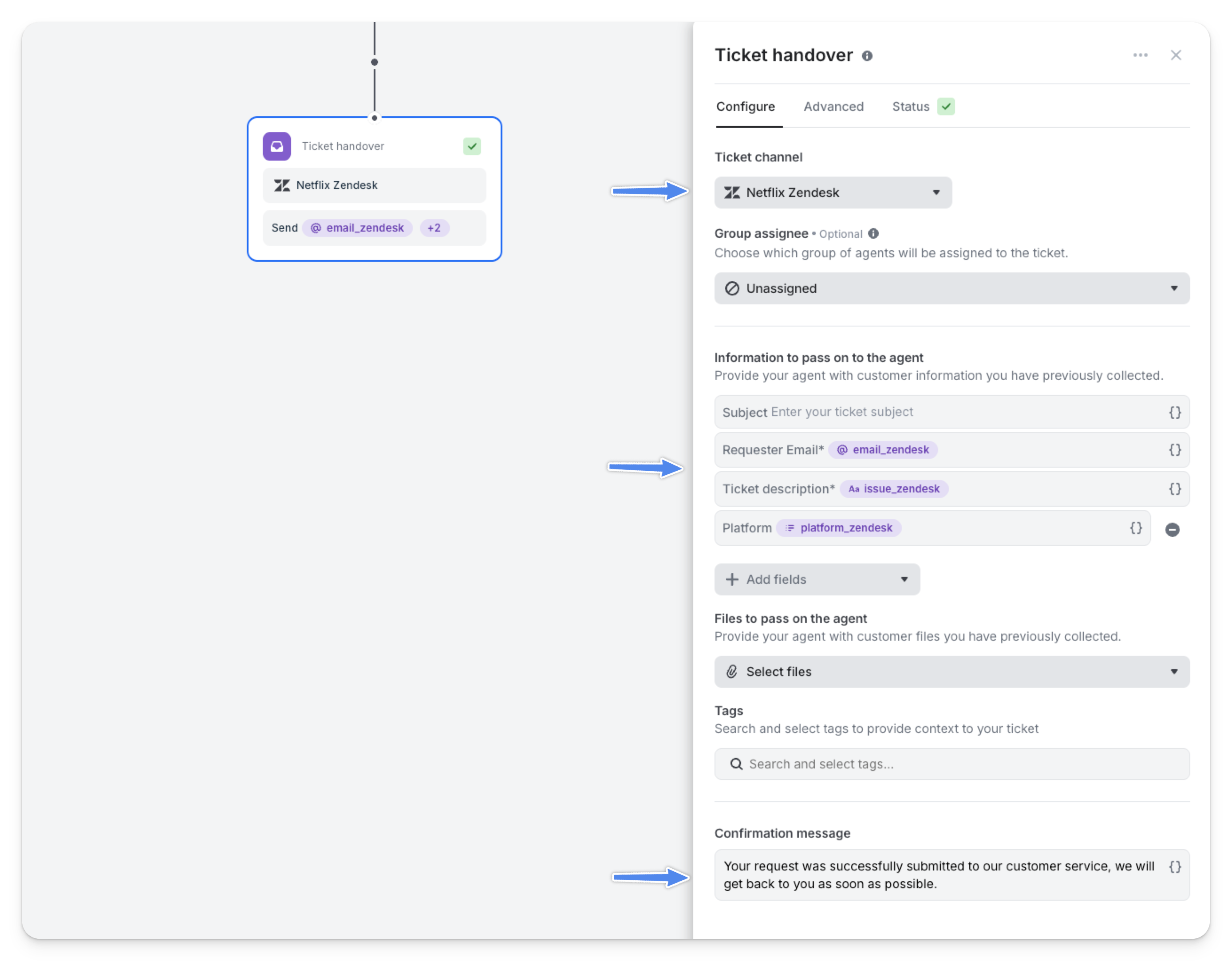Click the green check icon beside Status
The image size is (1232, 961).
pos(946,106)
